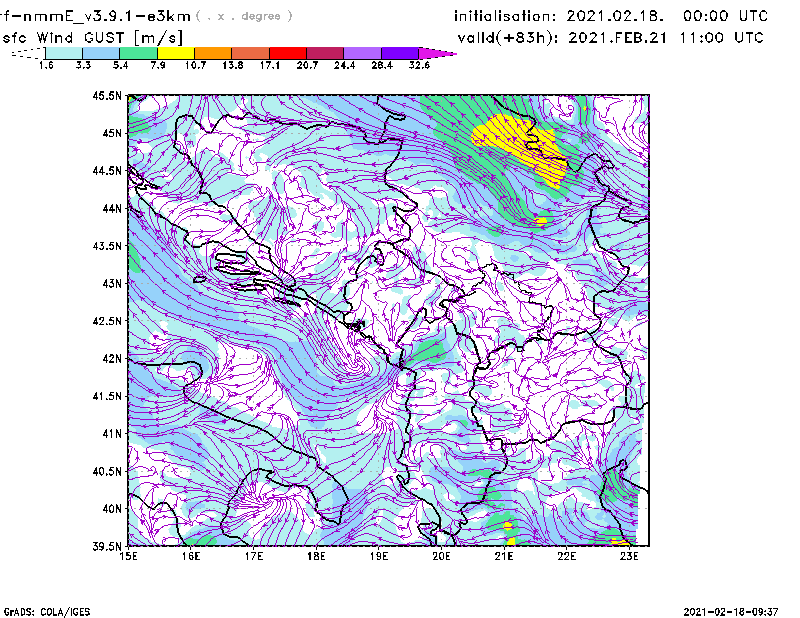Click the 5.4 colorbar value label
800x618 pixels.
[120, 65]
